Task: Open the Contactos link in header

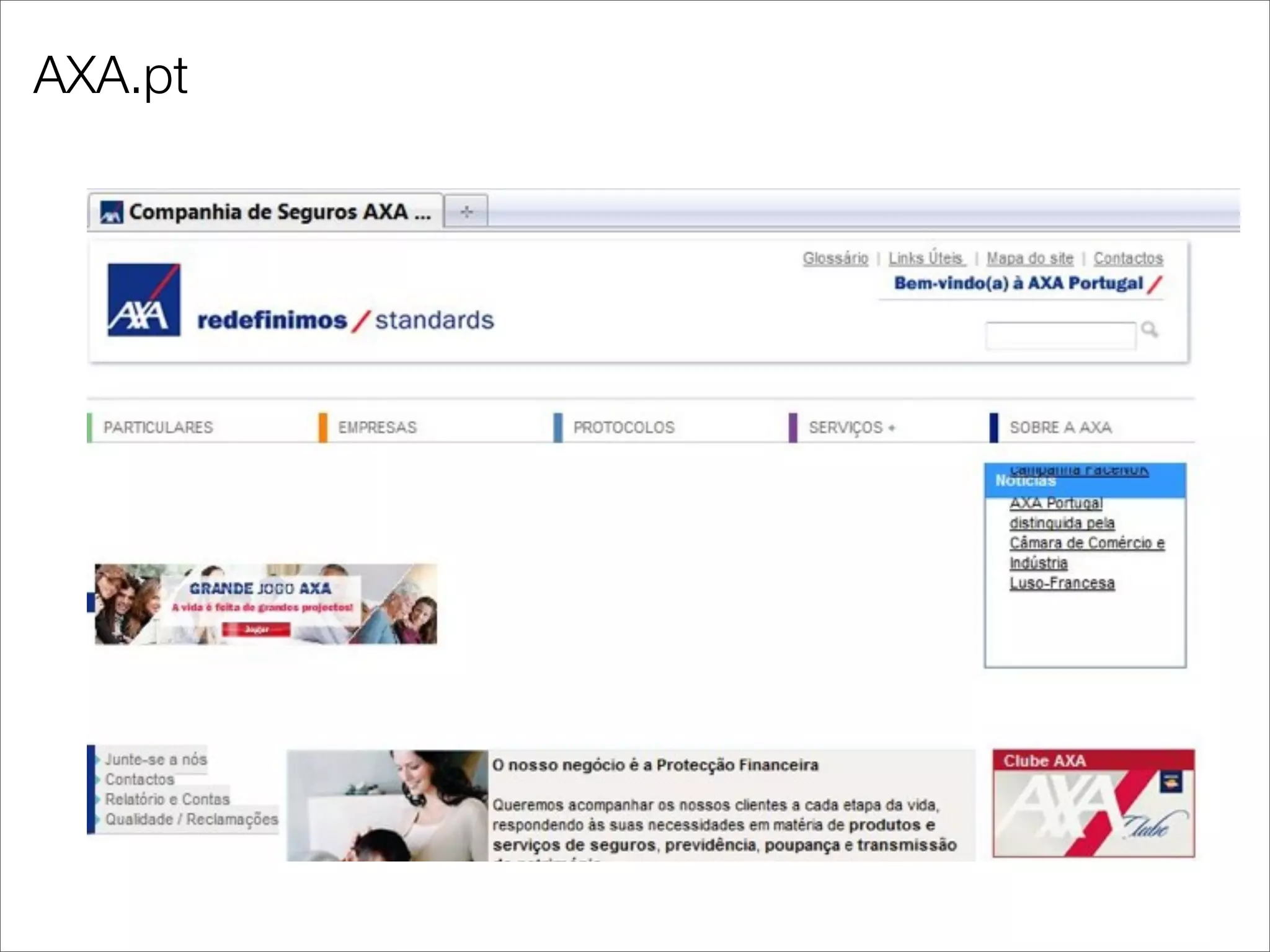Action: click(1128, 258)
